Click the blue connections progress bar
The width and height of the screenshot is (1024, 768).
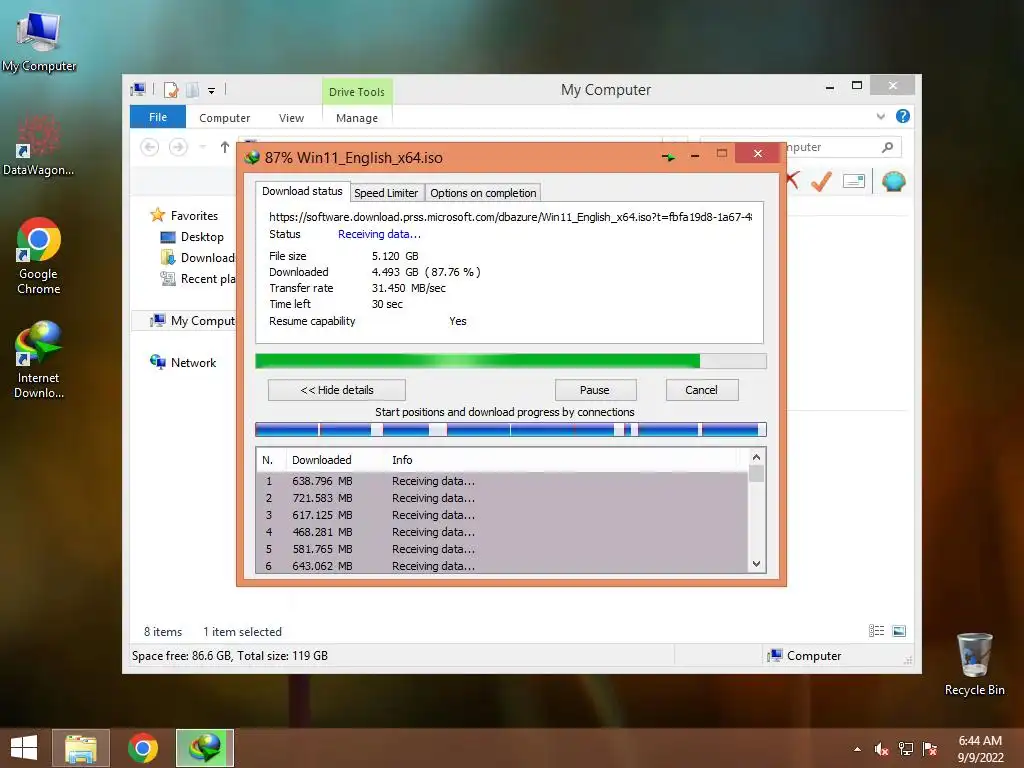coord(511,429)
